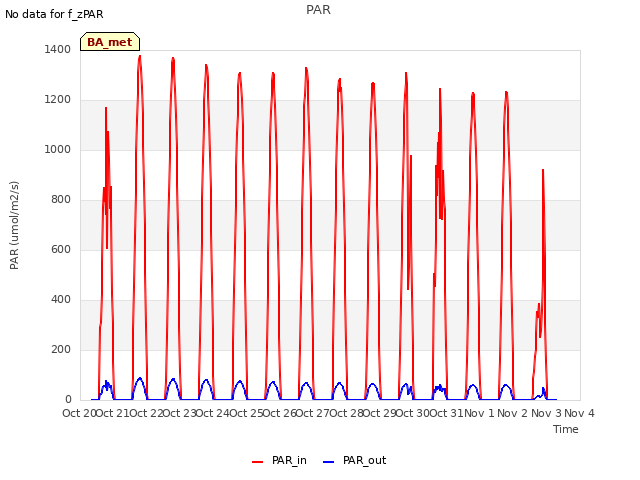The image size is (640, 480).
Task: Click the 'No data for f_zPAR' message
Action: tap(54, 14)
